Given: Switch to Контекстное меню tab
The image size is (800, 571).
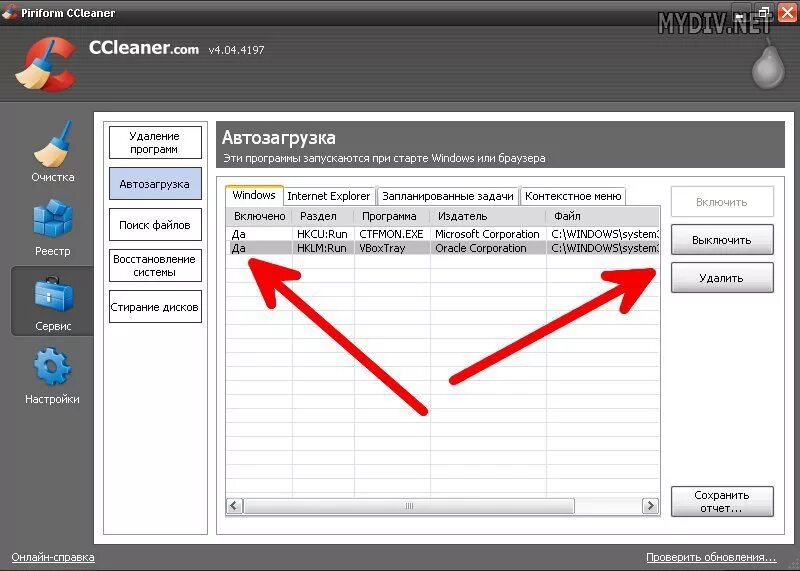Looking at the screenshot, I should coord(573,196).
